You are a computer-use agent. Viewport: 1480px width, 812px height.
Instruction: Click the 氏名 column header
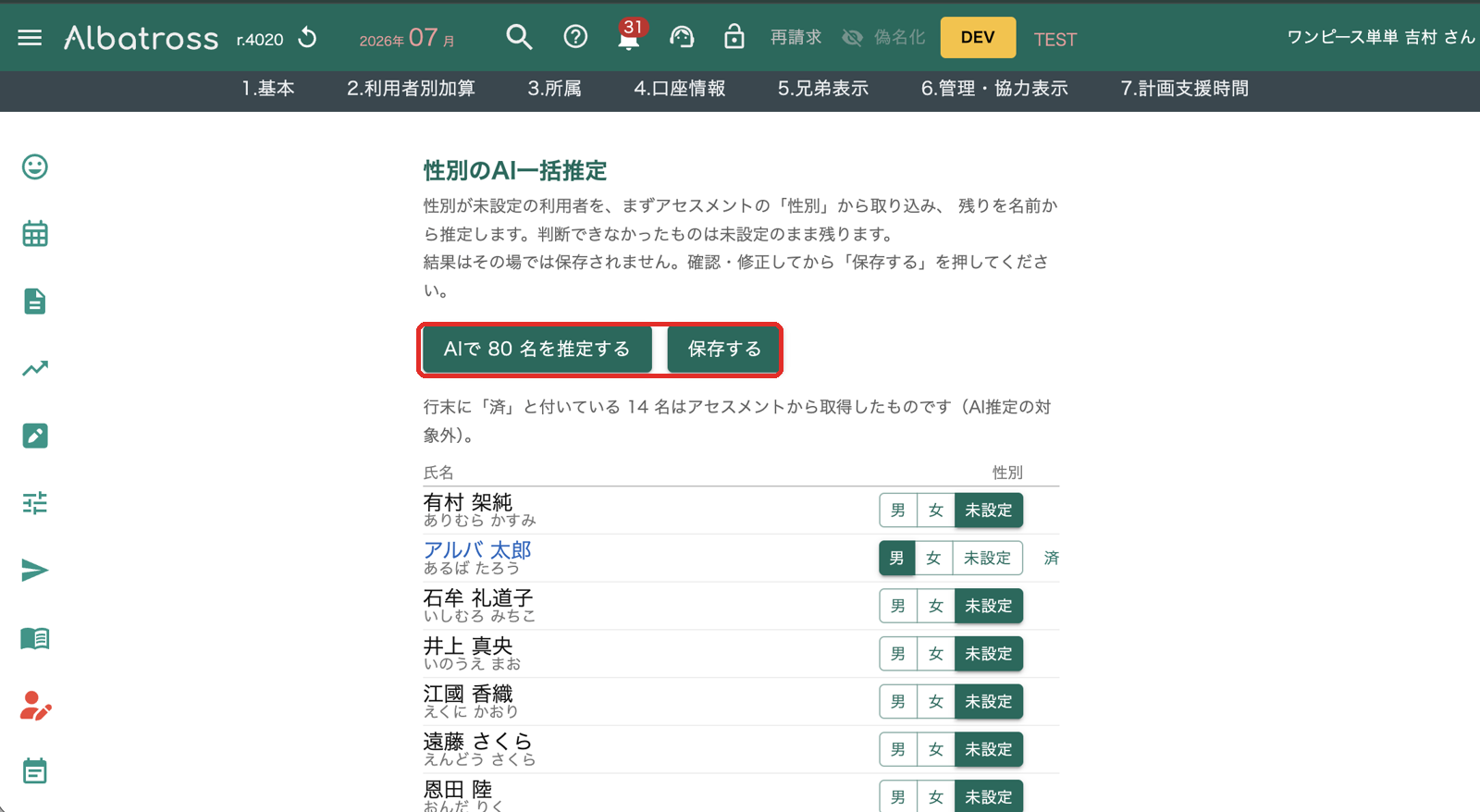438,473
